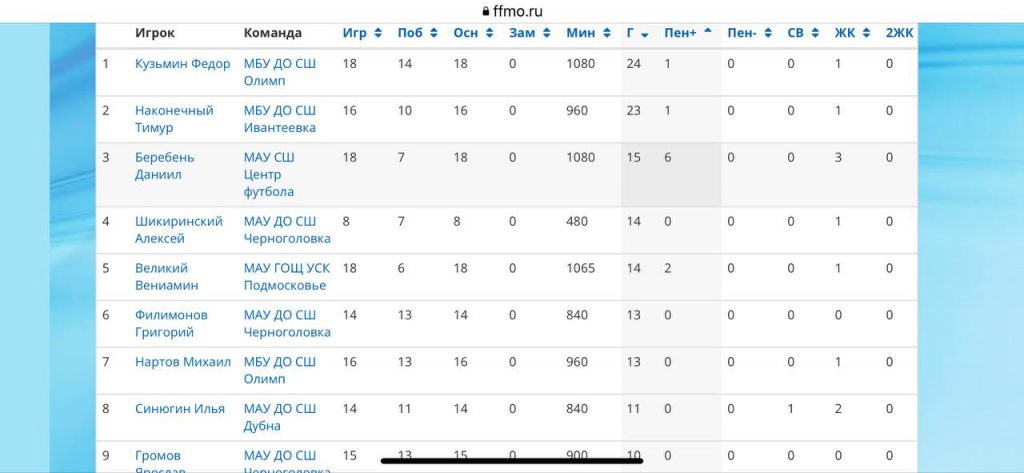Image resolution: width=1024 pixels, height=473 pixels.
Task: Open team МАУ СШ Центр футбола
Action: 268,174
